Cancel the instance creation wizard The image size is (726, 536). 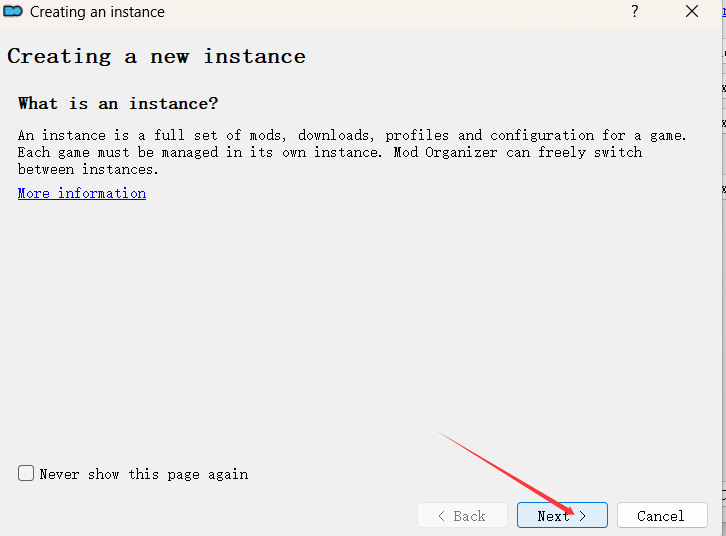pos(661,516)
